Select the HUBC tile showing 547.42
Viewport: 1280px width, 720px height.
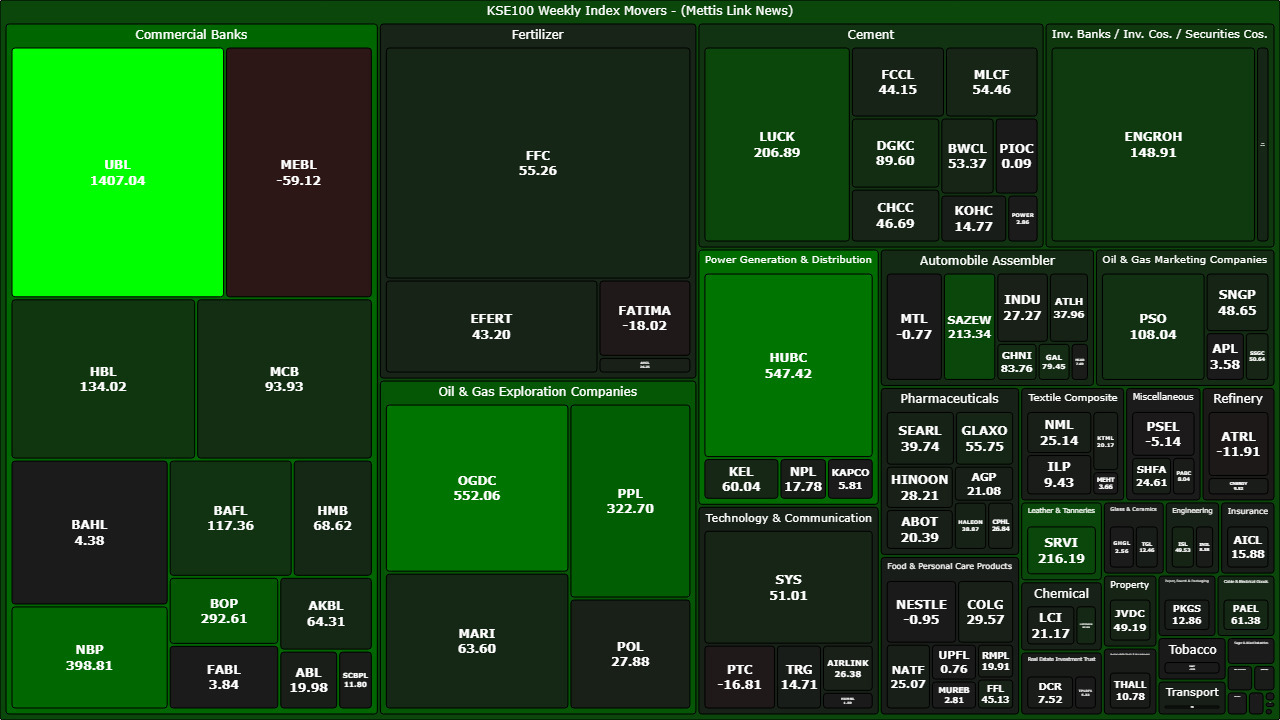788,365
